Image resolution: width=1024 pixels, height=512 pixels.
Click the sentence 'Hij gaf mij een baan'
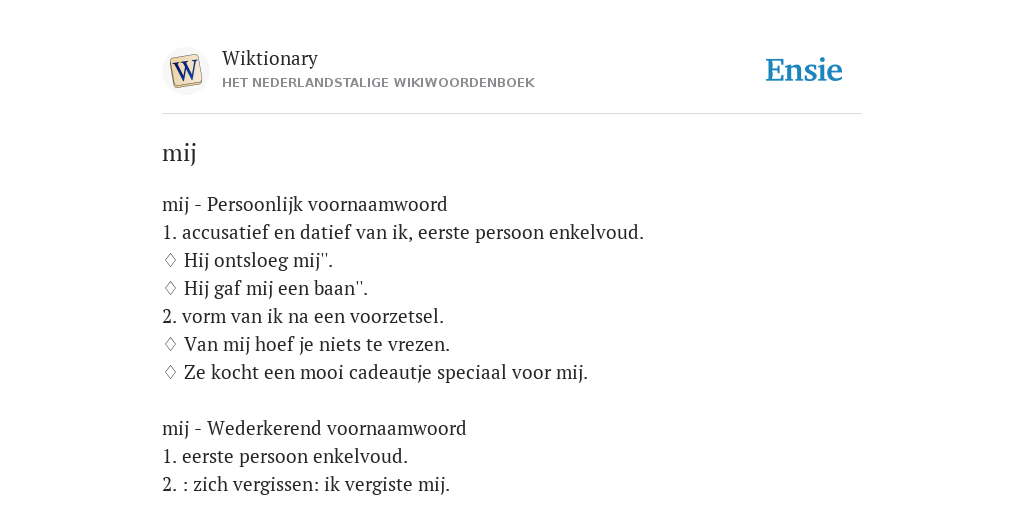pyautogui.click(x=276, y=289)
